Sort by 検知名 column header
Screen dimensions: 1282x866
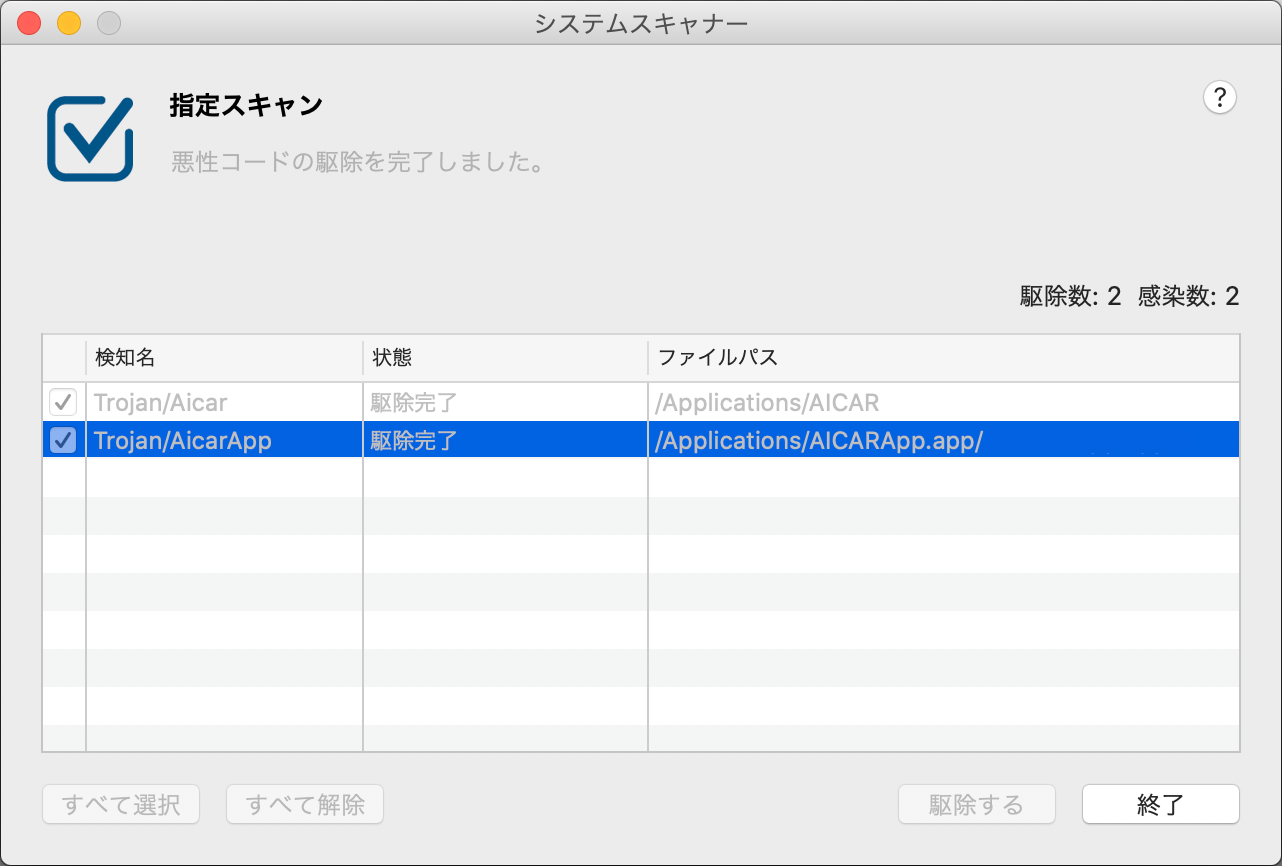(x=224, y=357)
